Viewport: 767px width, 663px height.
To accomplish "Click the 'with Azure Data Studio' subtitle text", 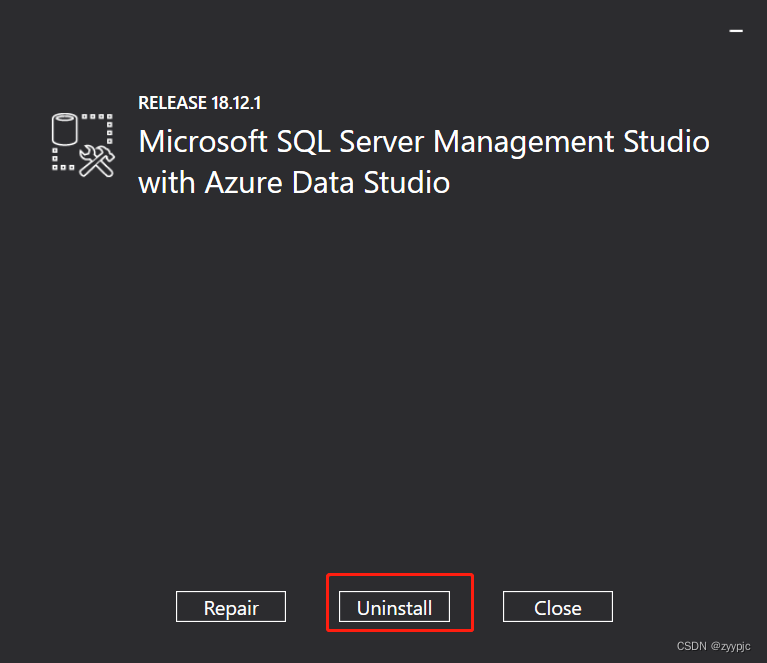I will click(294, 183).
